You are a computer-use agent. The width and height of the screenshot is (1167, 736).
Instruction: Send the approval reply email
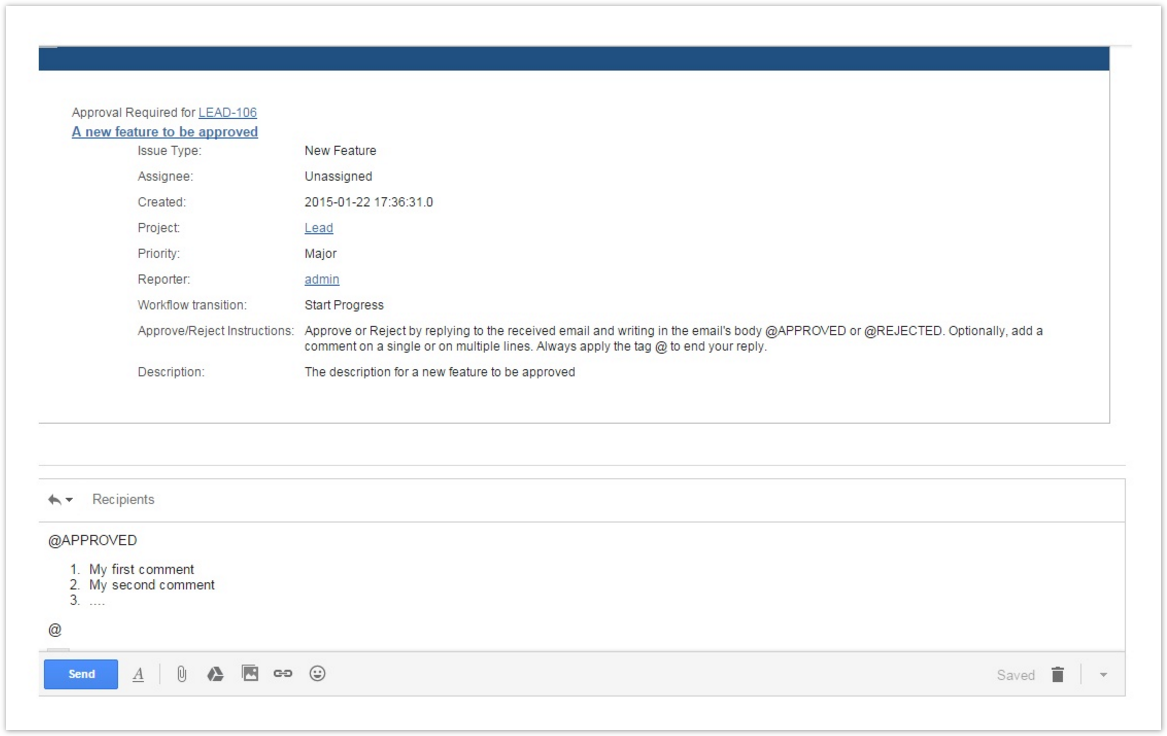tap(81, 674)
